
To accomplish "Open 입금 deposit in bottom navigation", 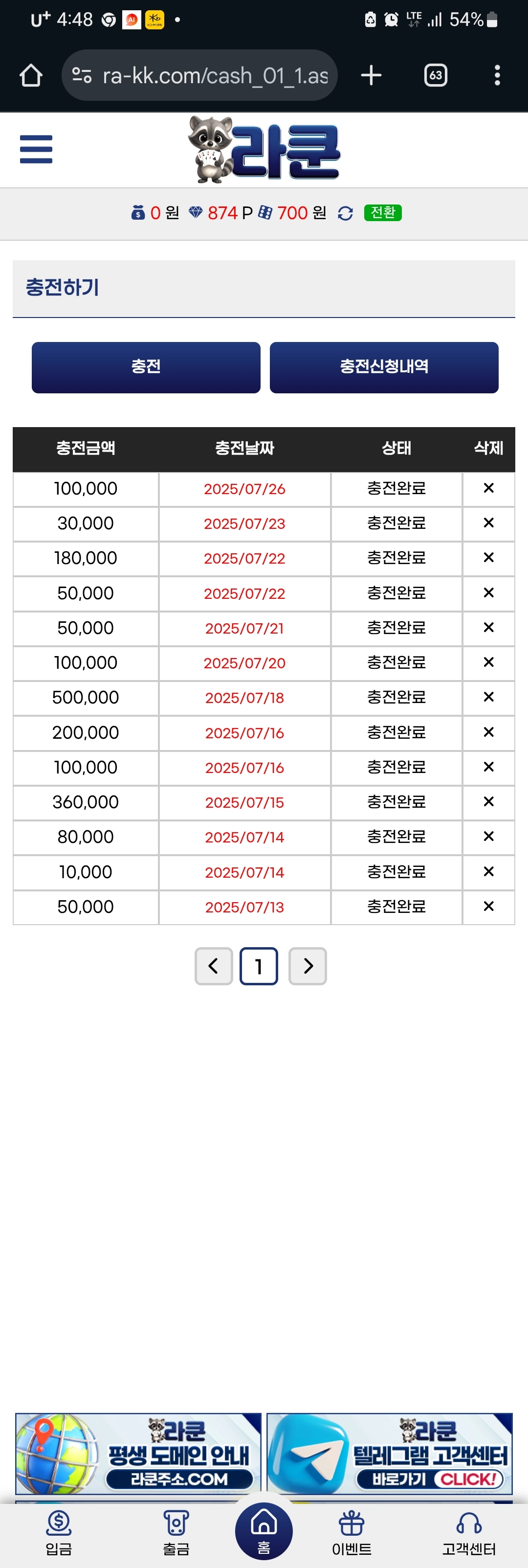I will click(x=59, y=1533).
